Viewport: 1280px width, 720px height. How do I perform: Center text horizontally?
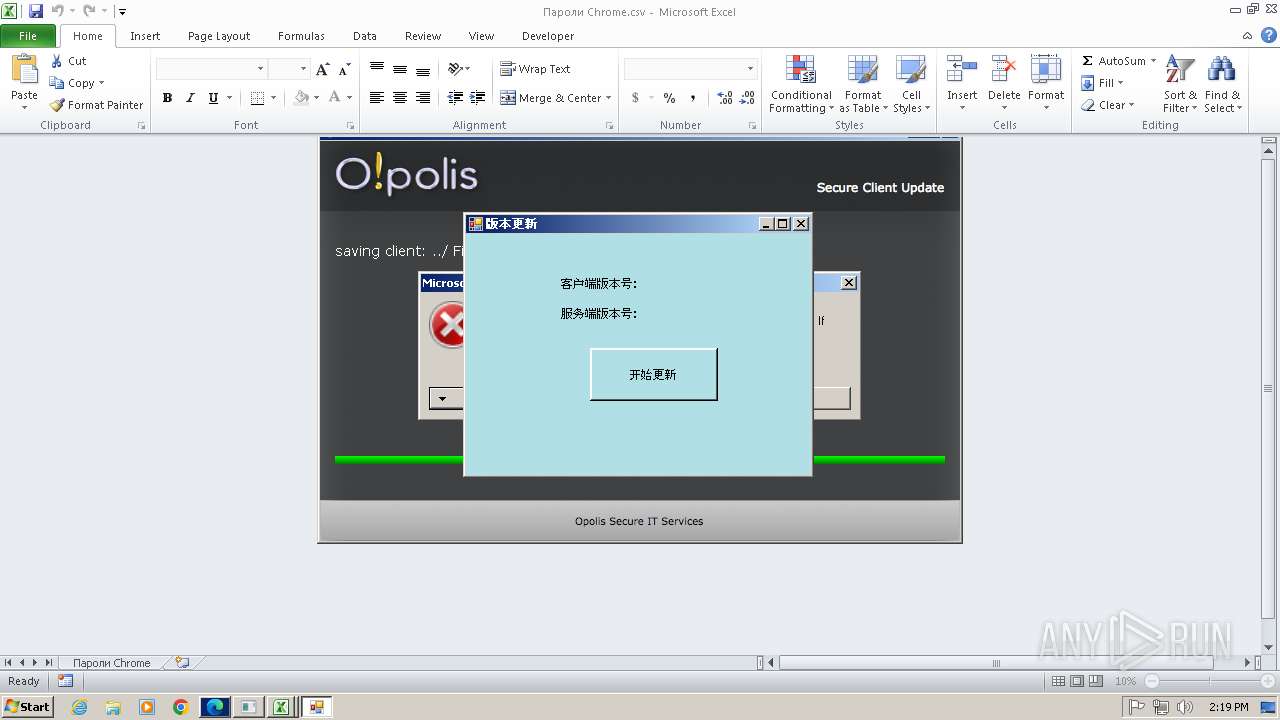(400, 98)
